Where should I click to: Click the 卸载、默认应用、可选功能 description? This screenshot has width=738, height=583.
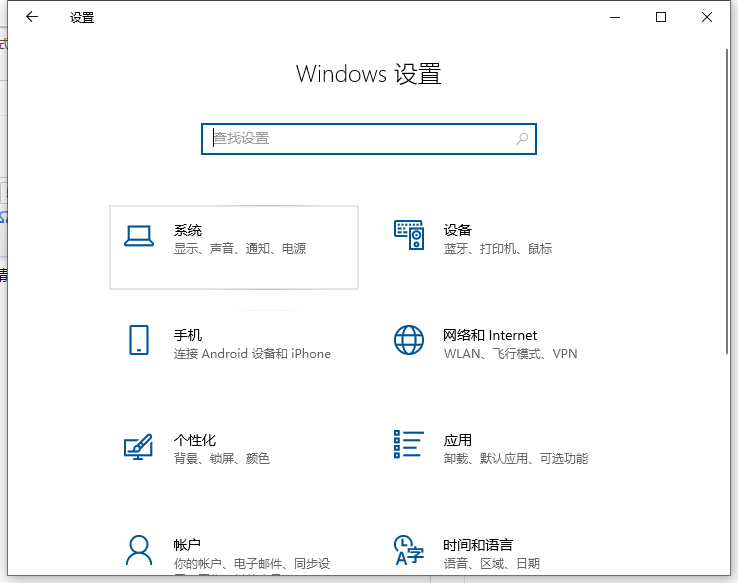(516, 458)
